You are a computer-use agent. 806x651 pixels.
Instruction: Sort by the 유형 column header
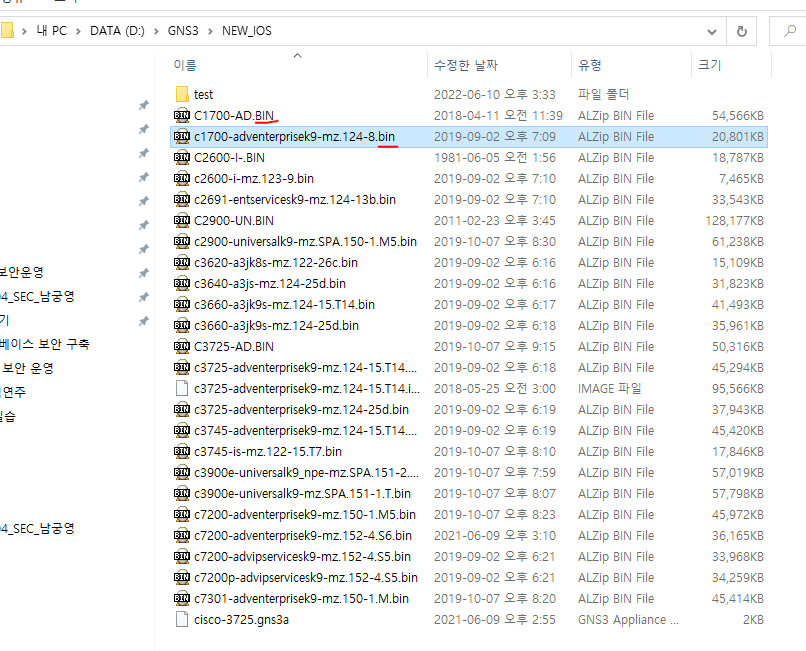click(590, 65)
